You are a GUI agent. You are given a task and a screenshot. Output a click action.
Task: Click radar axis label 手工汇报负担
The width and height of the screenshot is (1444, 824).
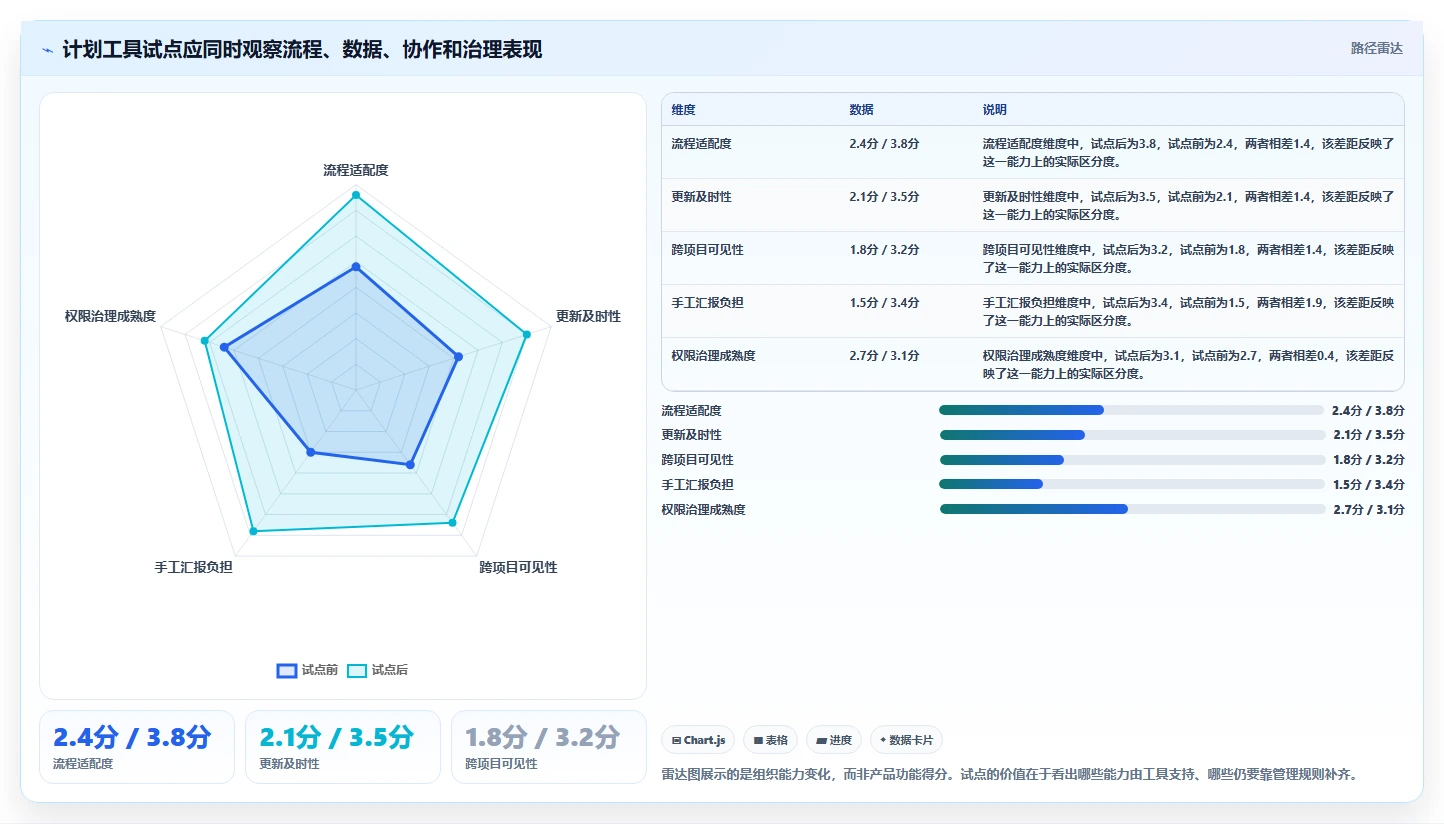[x=193, y=568]
